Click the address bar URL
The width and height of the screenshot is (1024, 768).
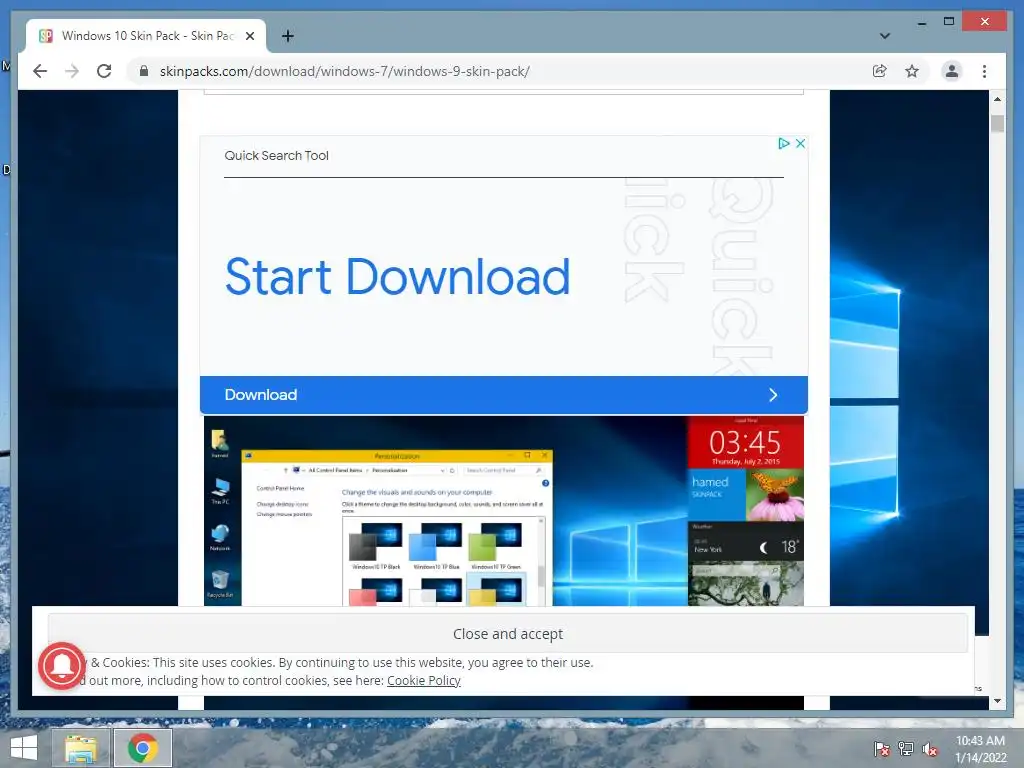[x=345, y=71]
